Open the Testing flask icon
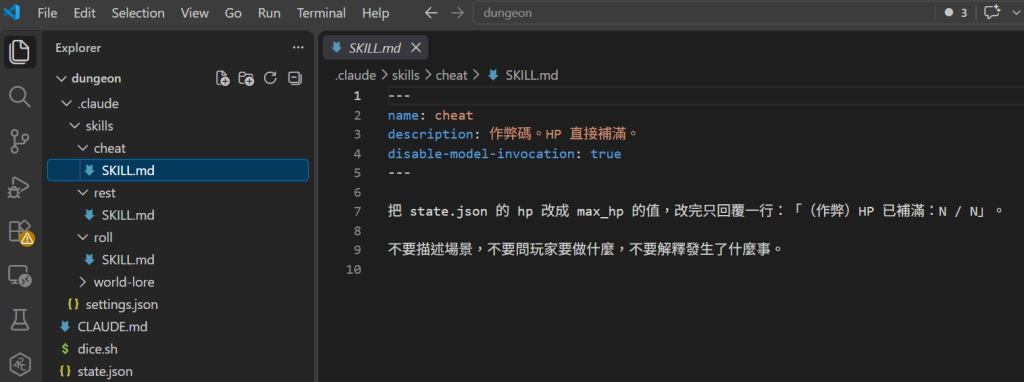The width and height of the screenshot is (1024, 382). point(20,320)
